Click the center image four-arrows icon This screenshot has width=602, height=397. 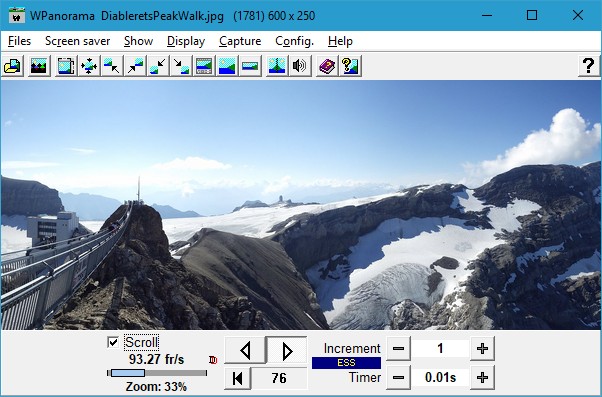(89, 66)
